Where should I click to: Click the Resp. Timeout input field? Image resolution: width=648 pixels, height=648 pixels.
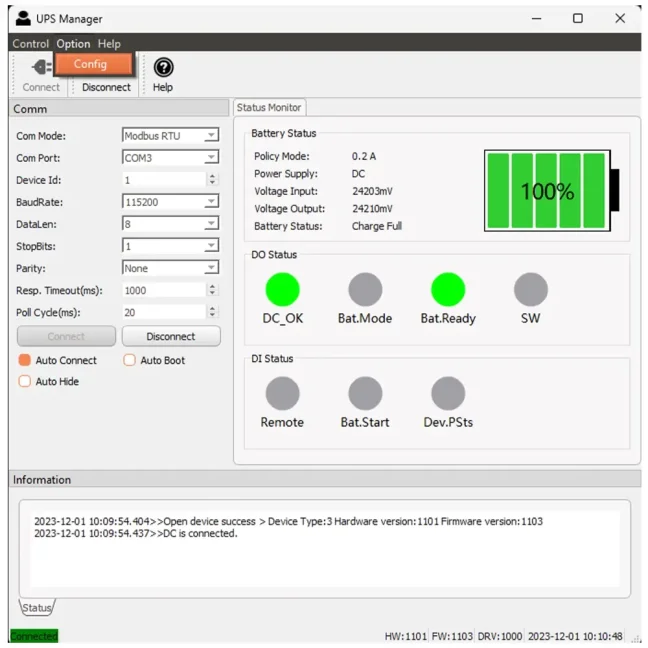click(164, 290)
